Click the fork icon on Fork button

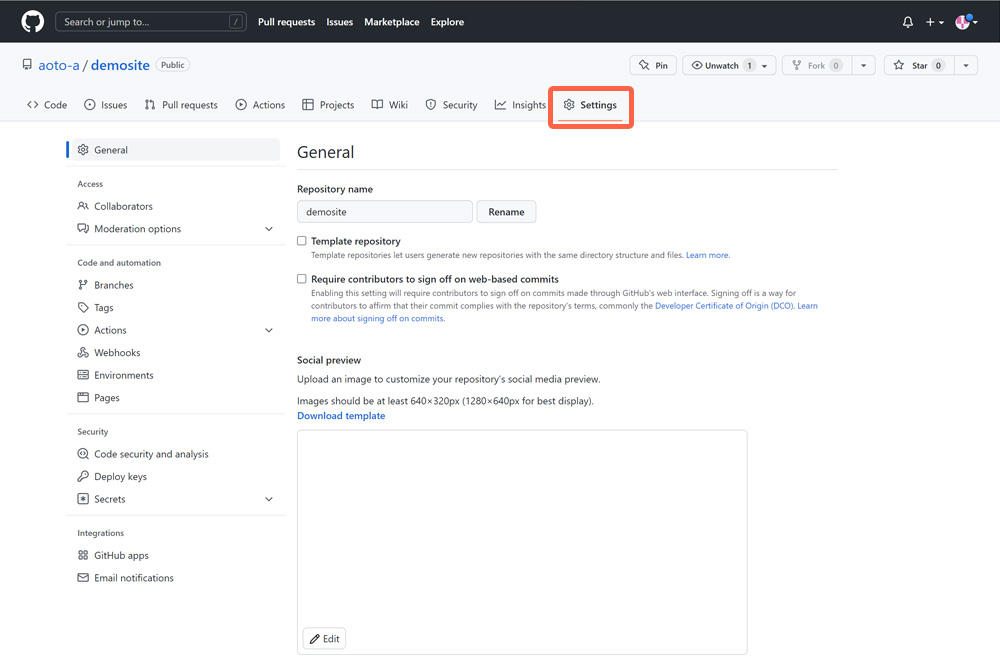tap(797, 65)
